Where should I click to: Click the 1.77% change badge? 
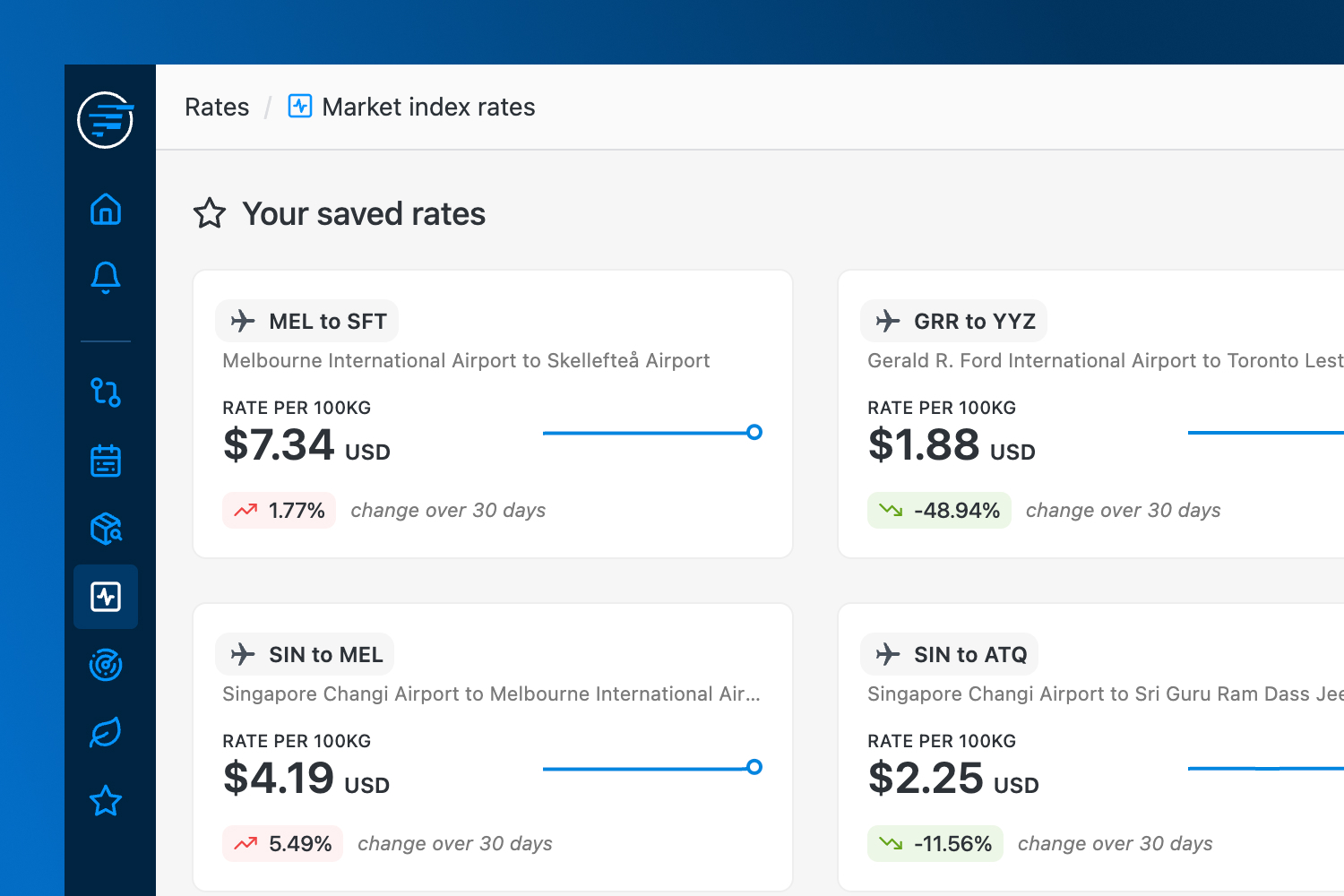(x=279, y=510)
